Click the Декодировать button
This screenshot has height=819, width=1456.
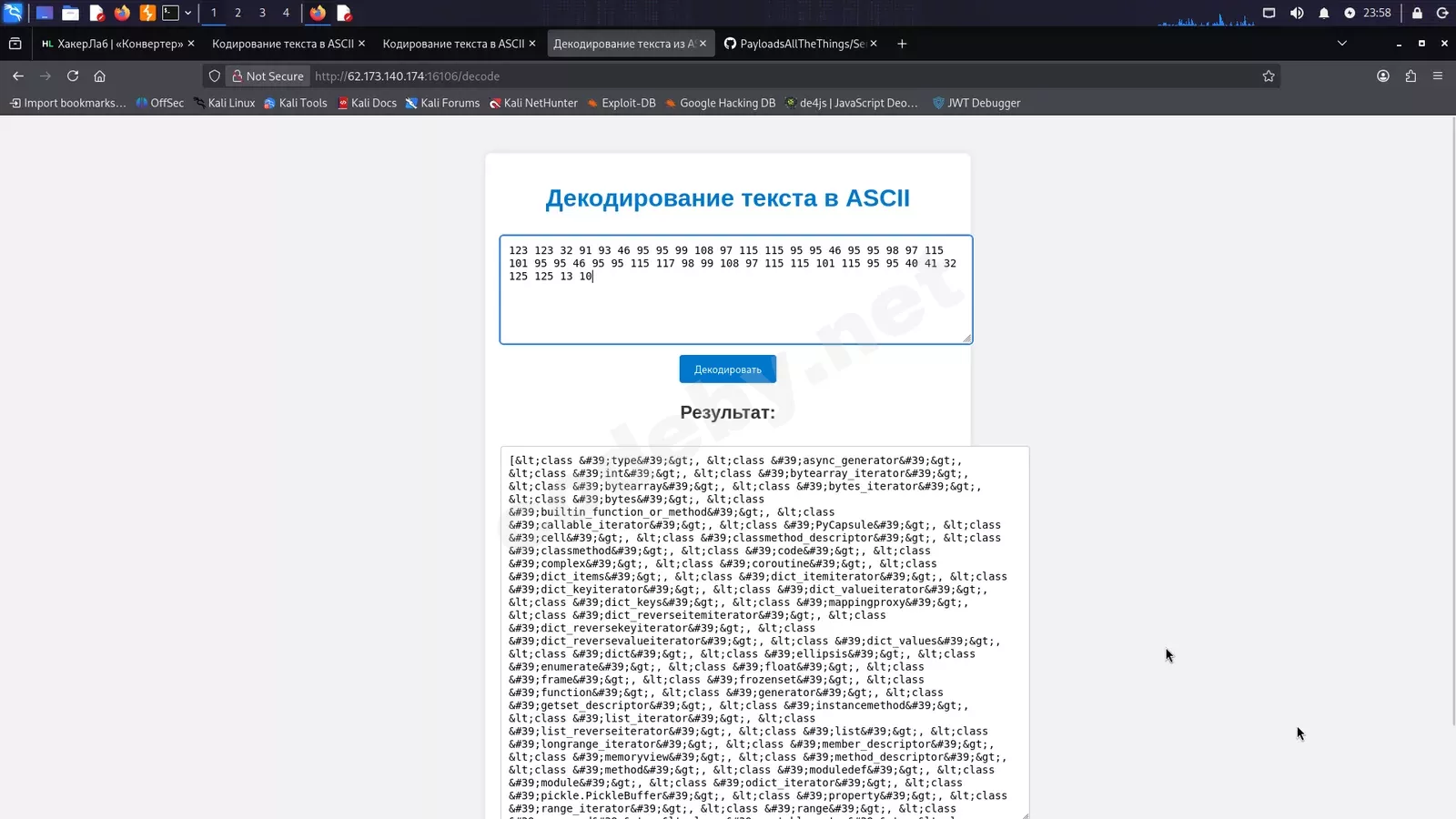[x=728, y=369]
